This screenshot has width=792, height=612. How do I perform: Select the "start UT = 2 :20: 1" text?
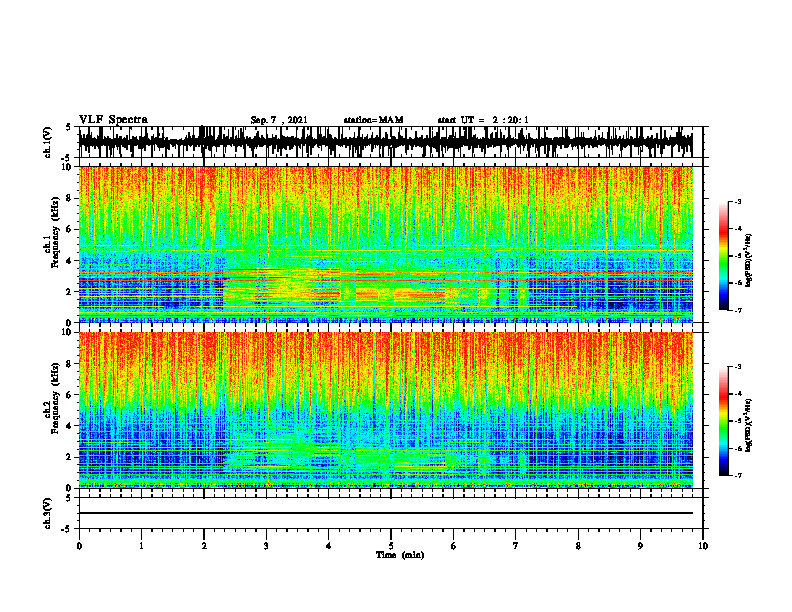pyautogui.click(x=483, y=120)
